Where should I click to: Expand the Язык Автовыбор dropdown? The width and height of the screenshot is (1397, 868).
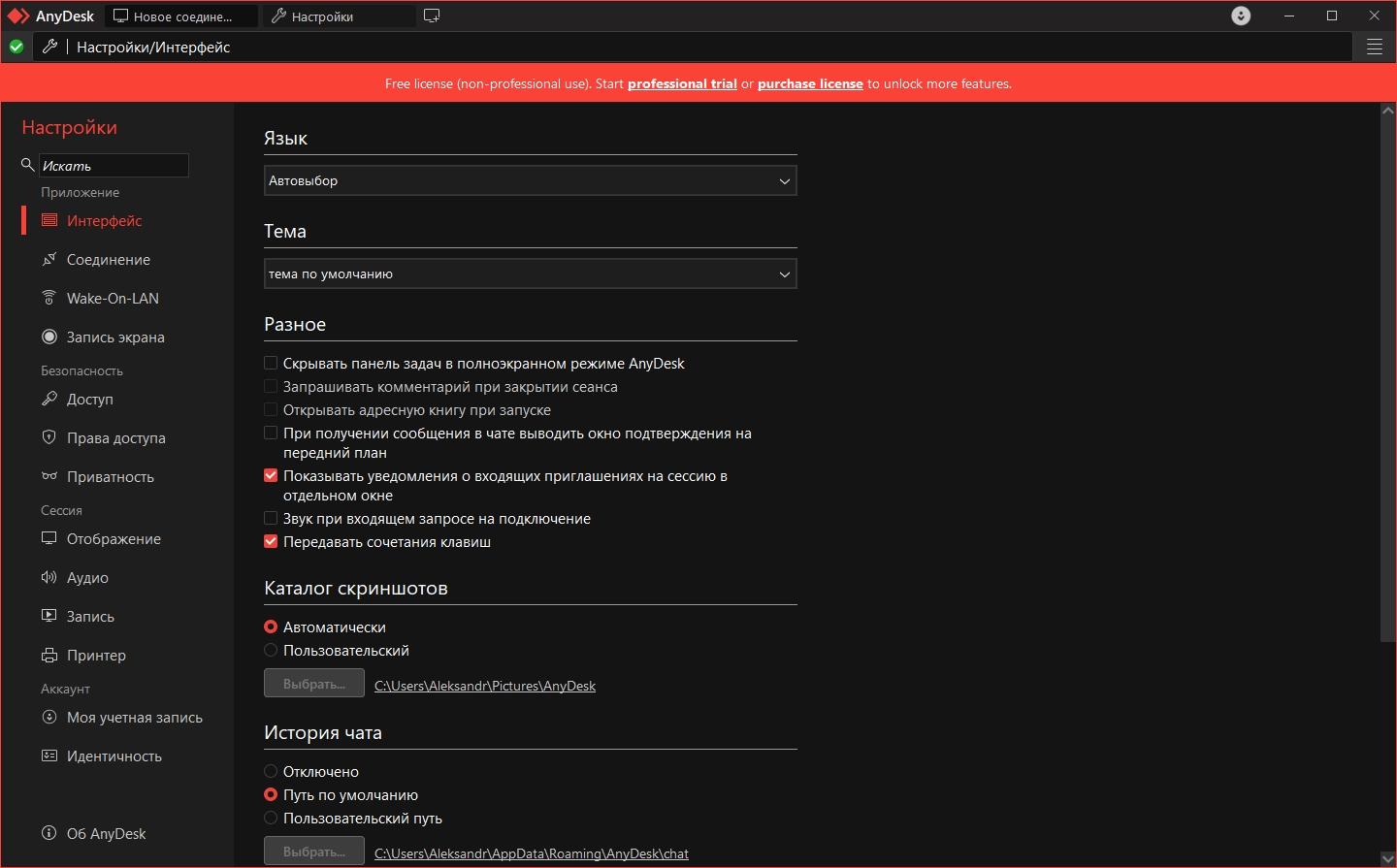point(531,180)
